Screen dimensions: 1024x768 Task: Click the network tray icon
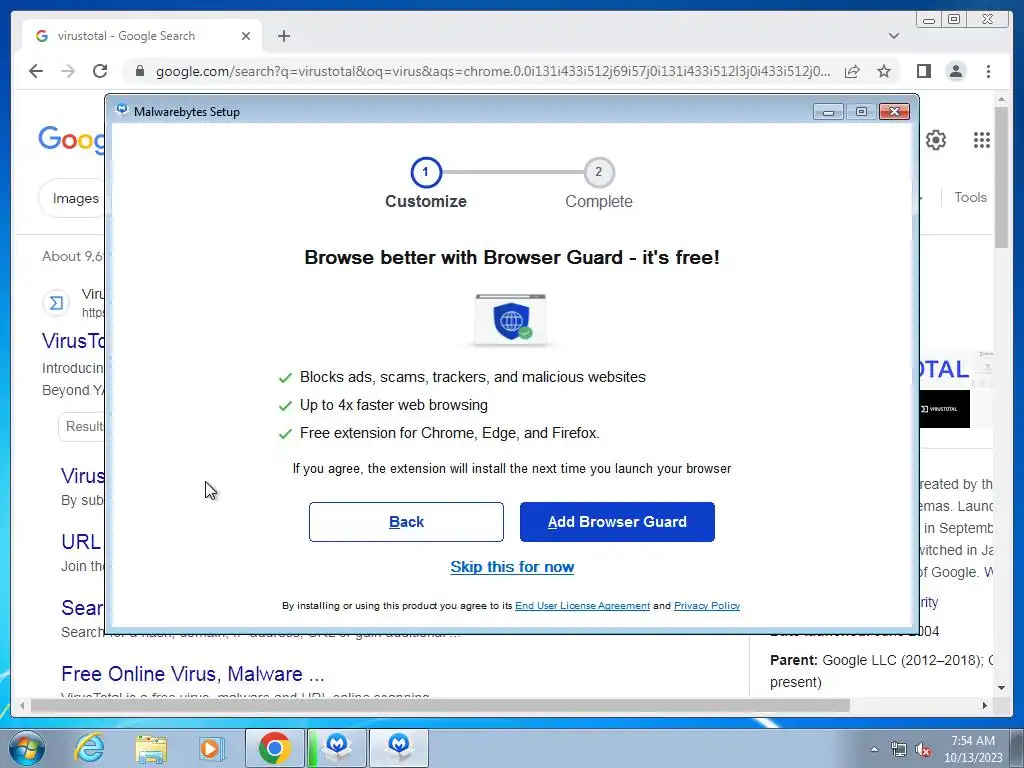click(899, 750)
